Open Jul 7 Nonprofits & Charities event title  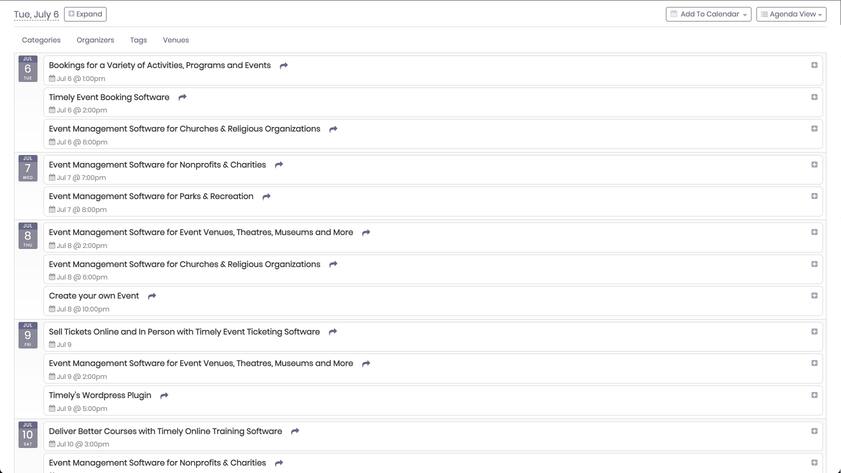[157, 165]
